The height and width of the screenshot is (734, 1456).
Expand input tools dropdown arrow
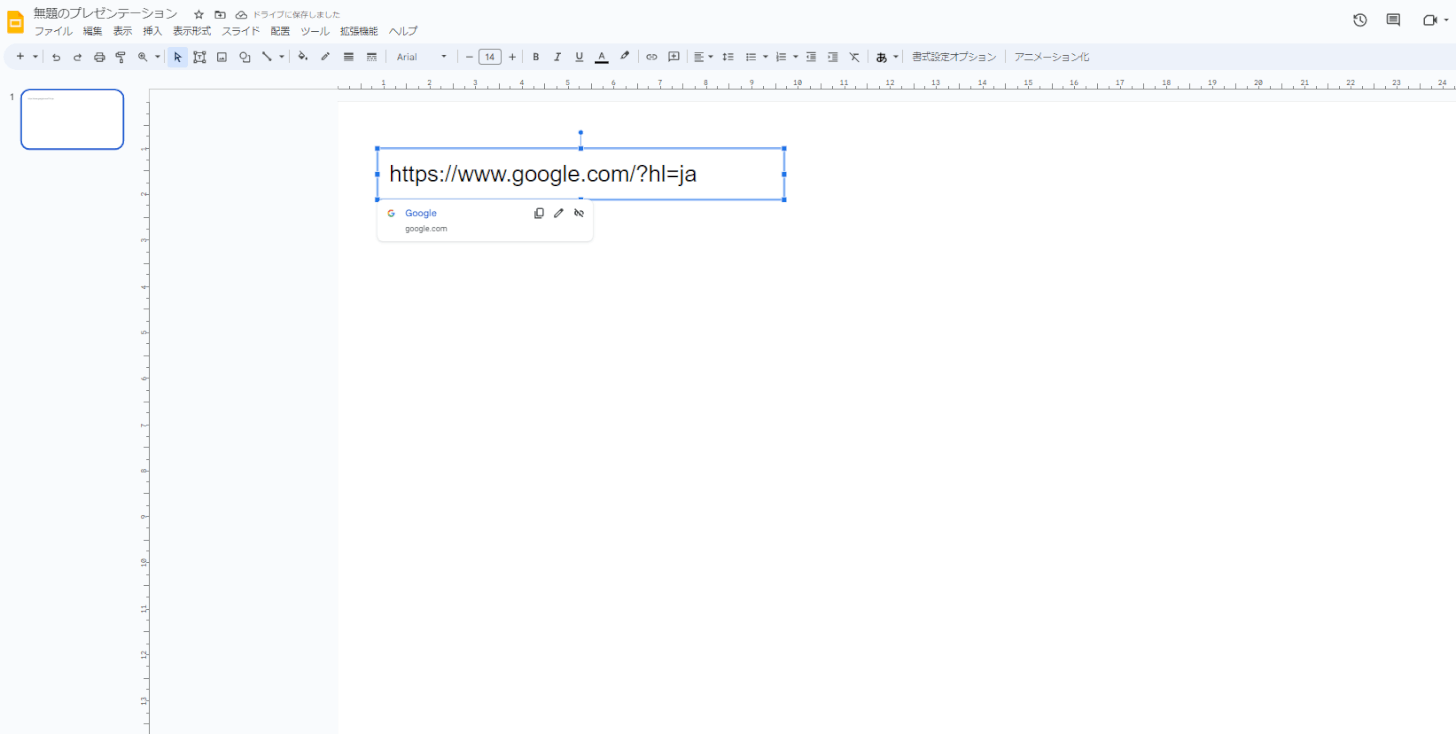pos(896,57)
